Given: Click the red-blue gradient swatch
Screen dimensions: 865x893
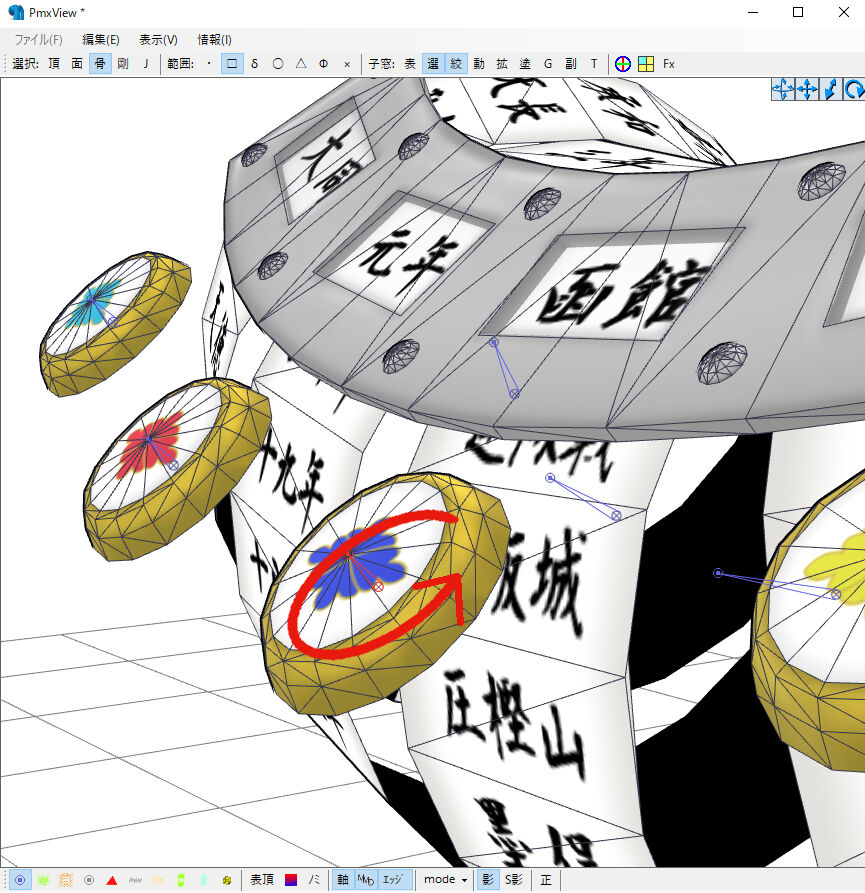Looking at the screenshot, I should click(291, 880).
